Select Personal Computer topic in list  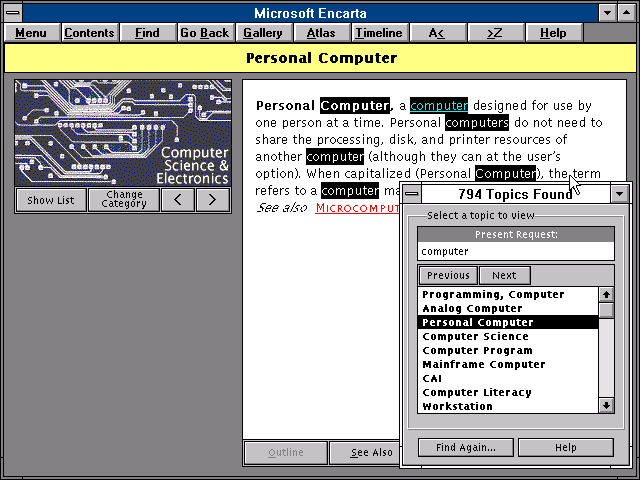tap(508, 322)
